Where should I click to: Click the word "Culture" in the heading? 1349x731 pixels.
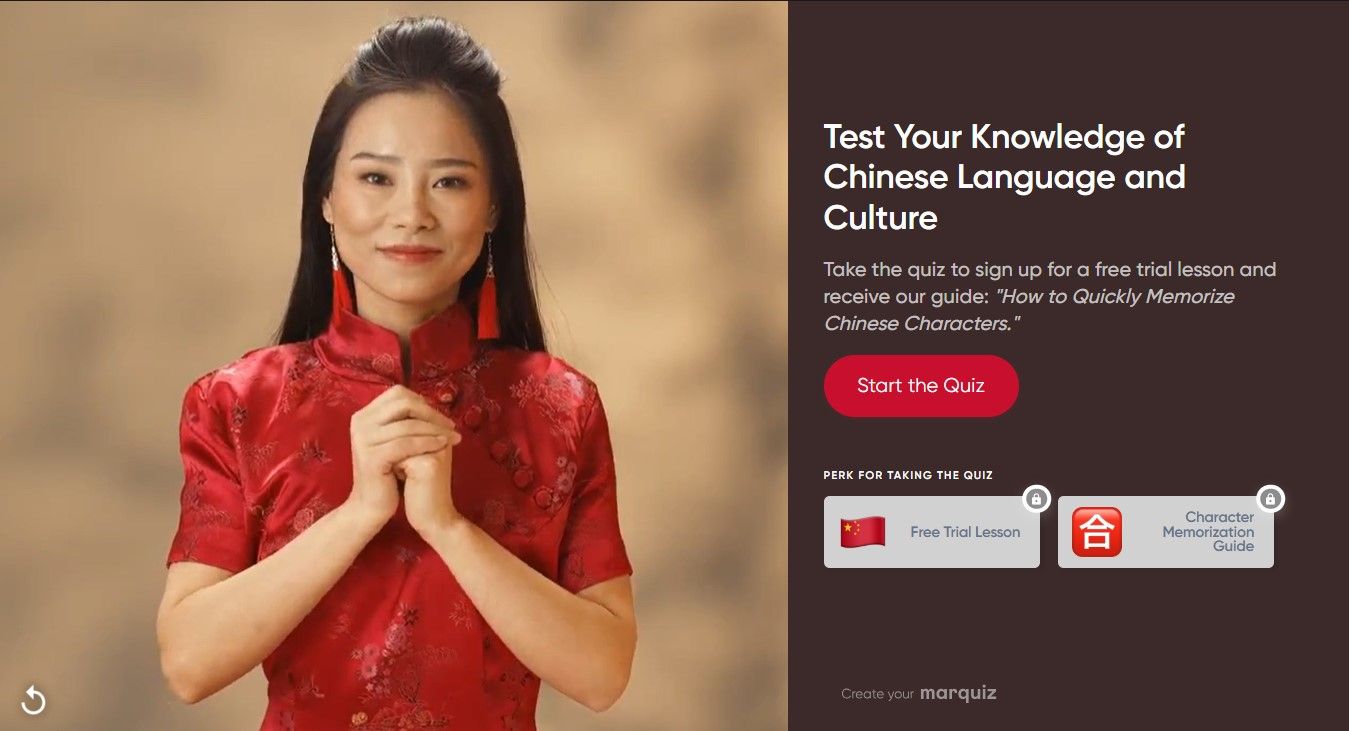tap(880, 217)
